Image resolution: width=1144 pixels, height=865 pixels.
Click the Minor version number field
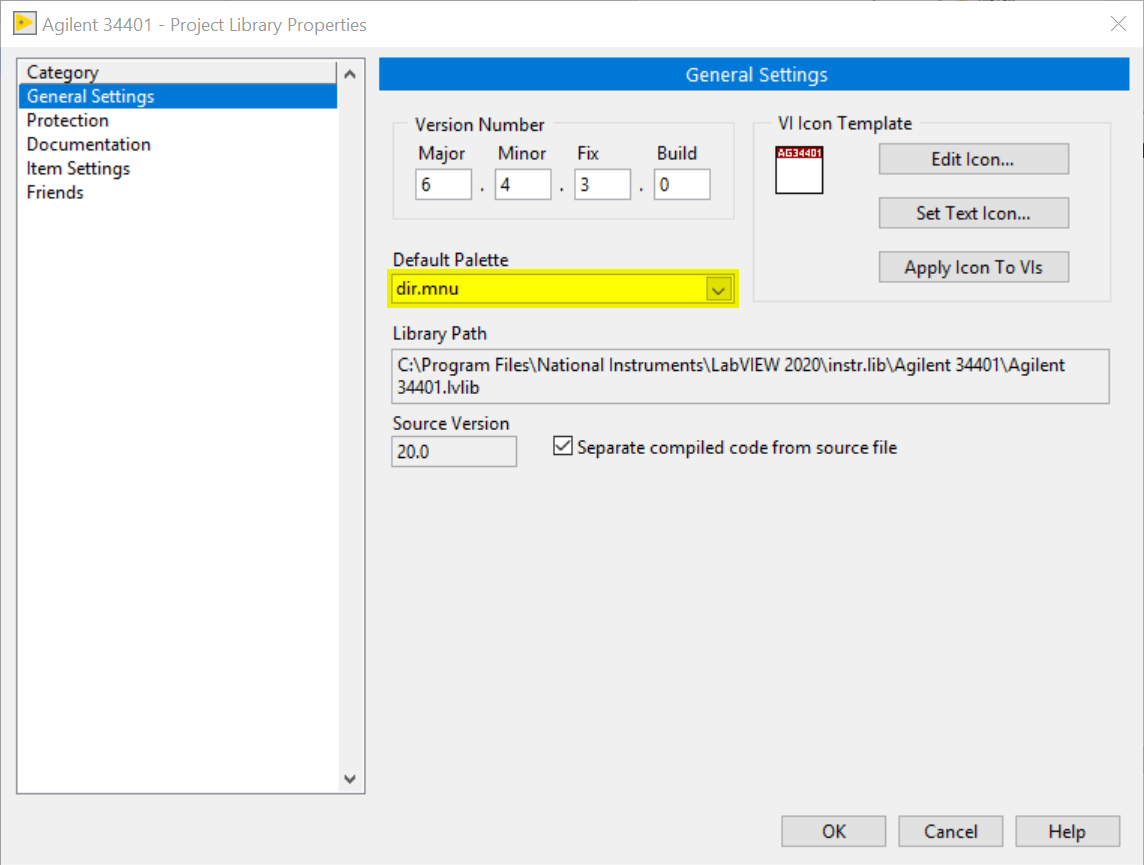(523, 185)
